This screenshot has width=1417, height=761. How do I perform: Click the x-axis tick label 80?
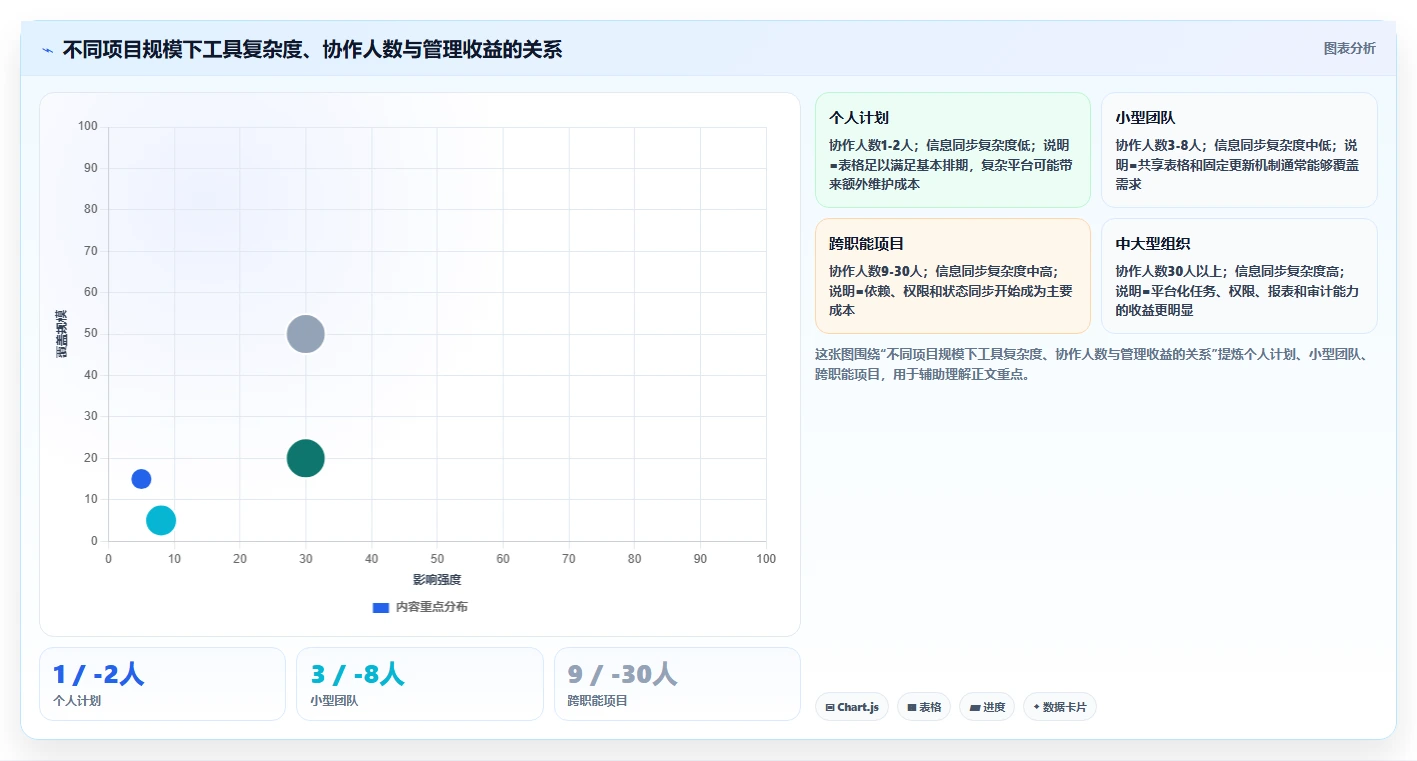coord(635,559)
